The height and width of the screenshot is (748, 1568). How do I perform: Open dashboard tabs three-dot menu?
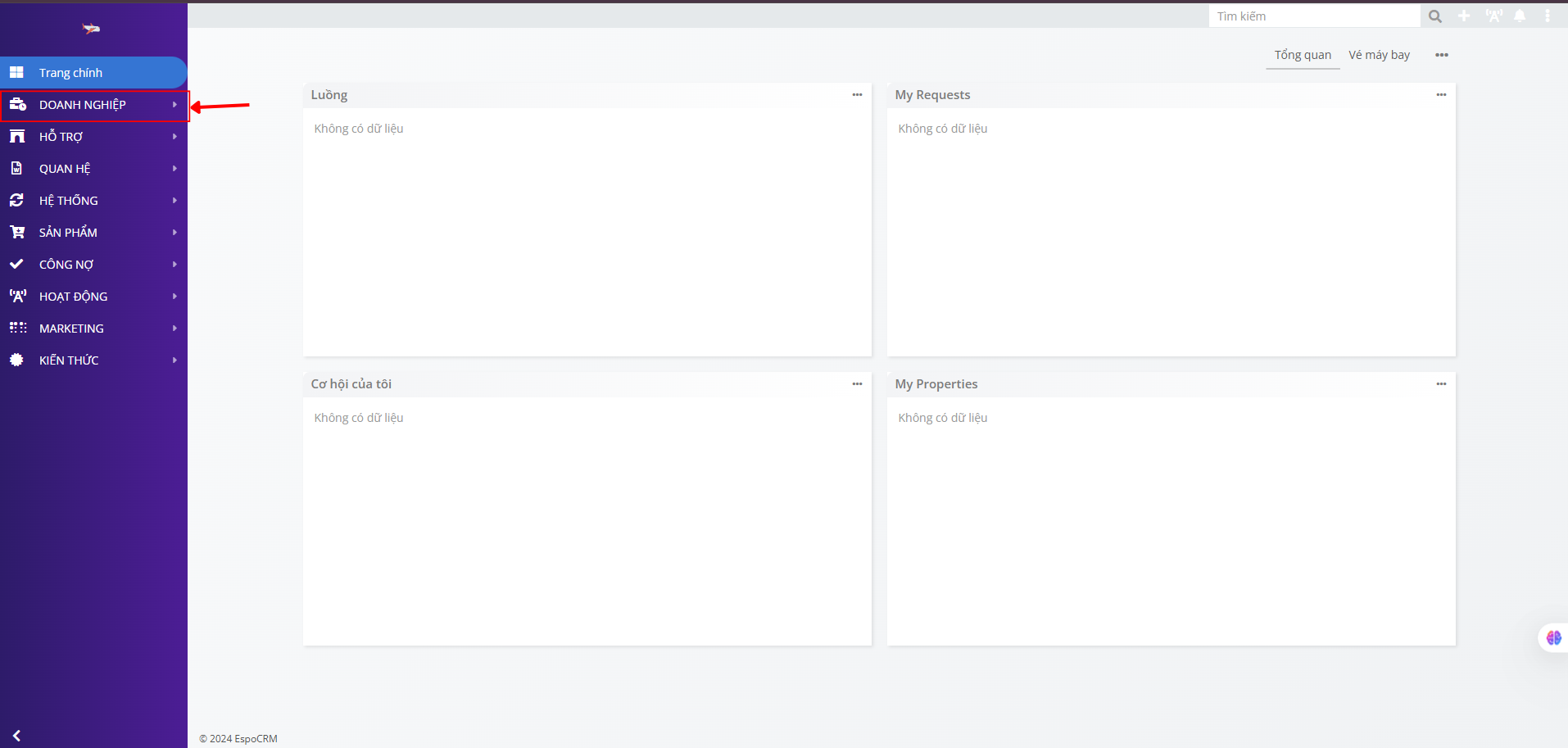coord(1442,55)
